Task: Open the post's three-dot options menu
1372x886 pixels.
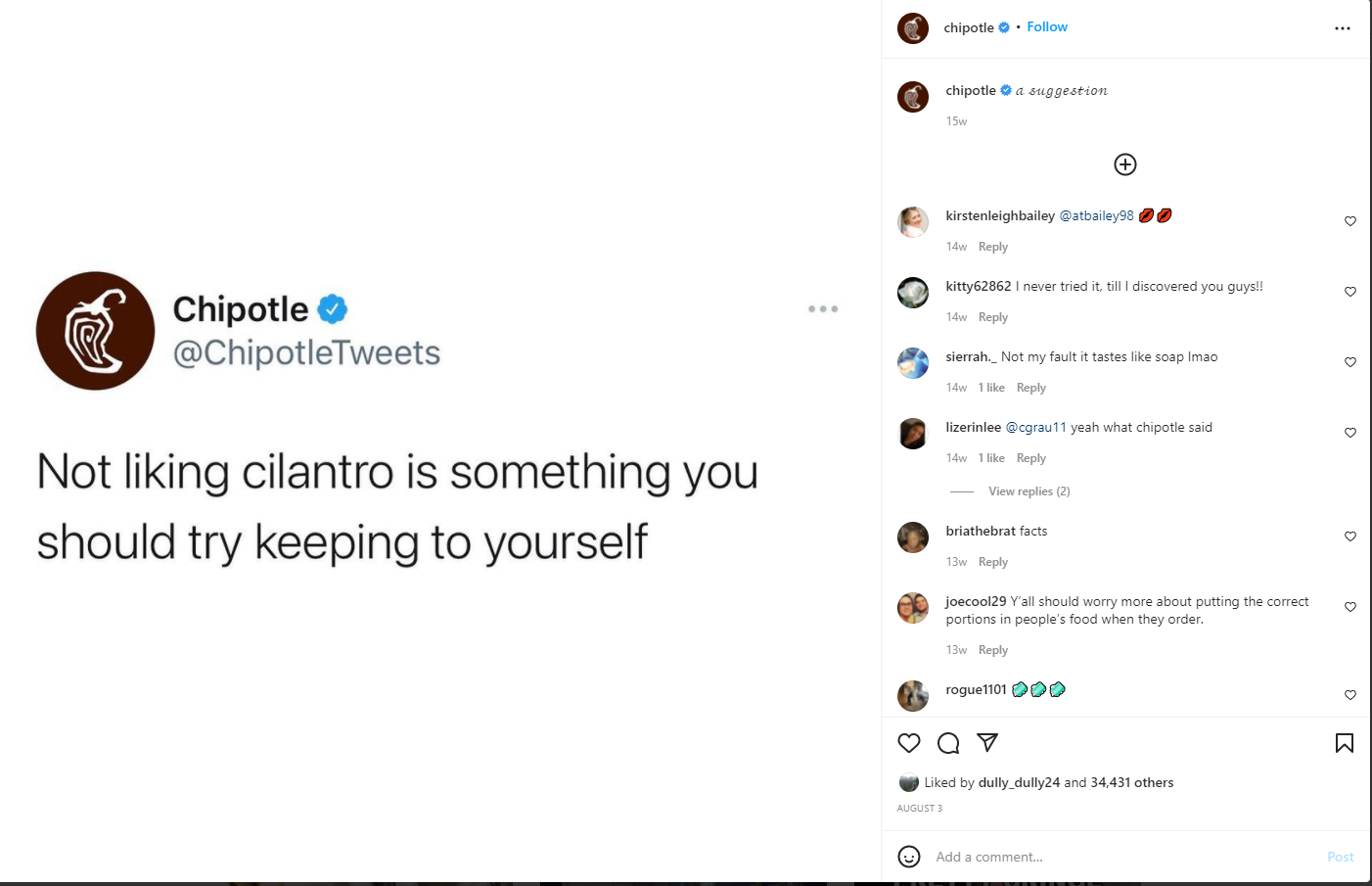Action: click(x=1343, y=28)
